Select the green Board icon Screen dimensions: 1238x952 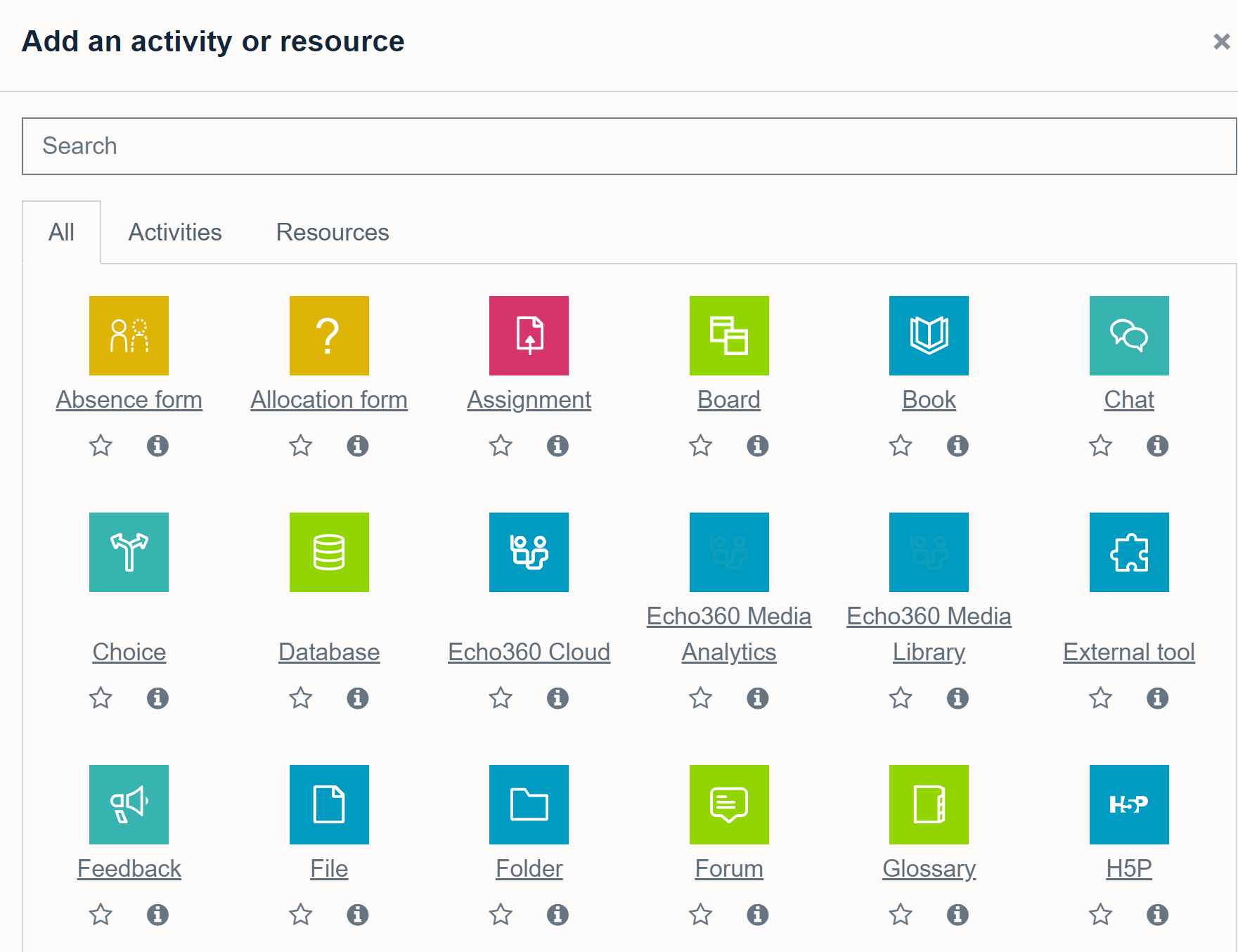click(729, 335)
